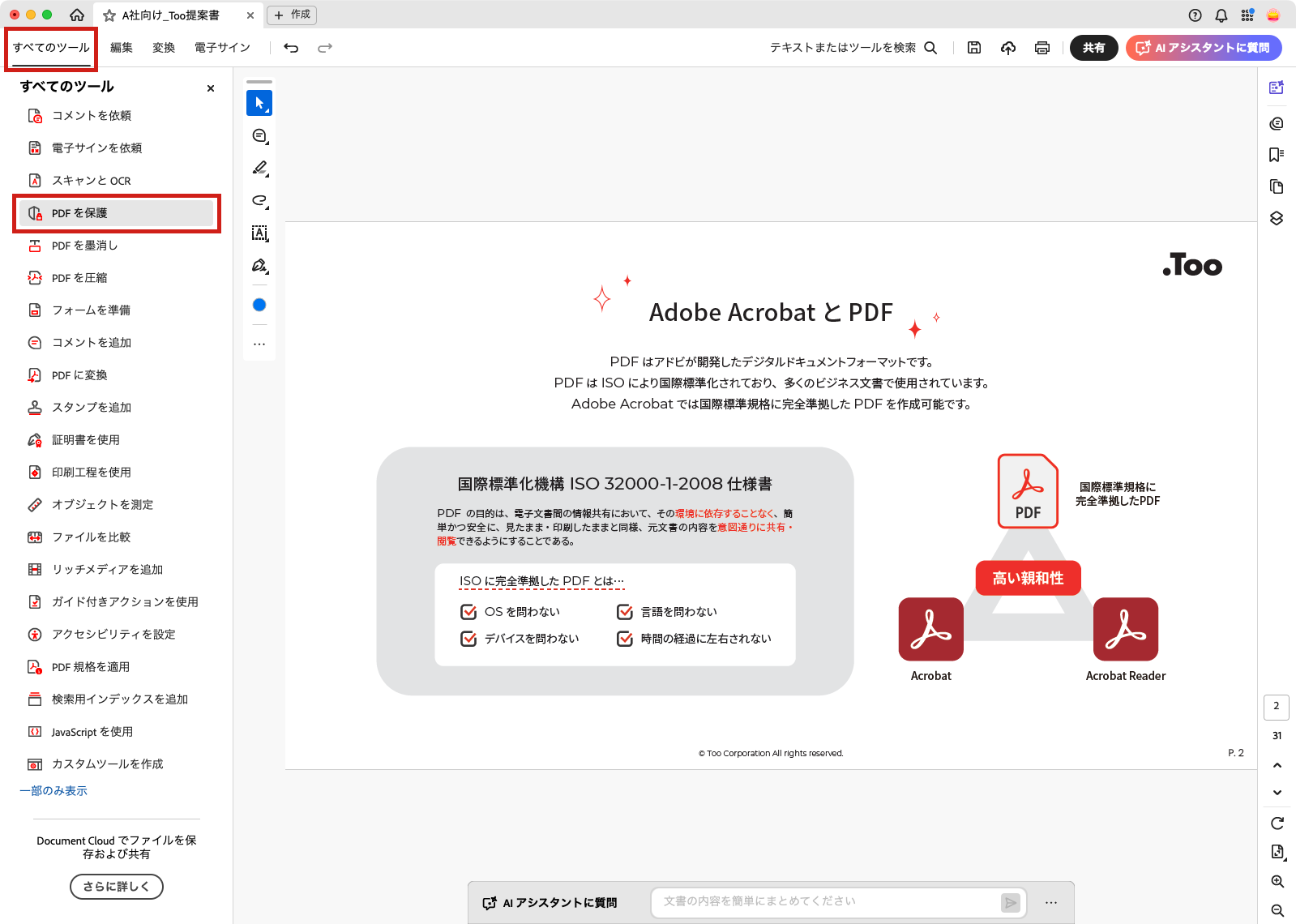
Task: Click the printer icon in toolbar
Action: (x=1042, y=48)
